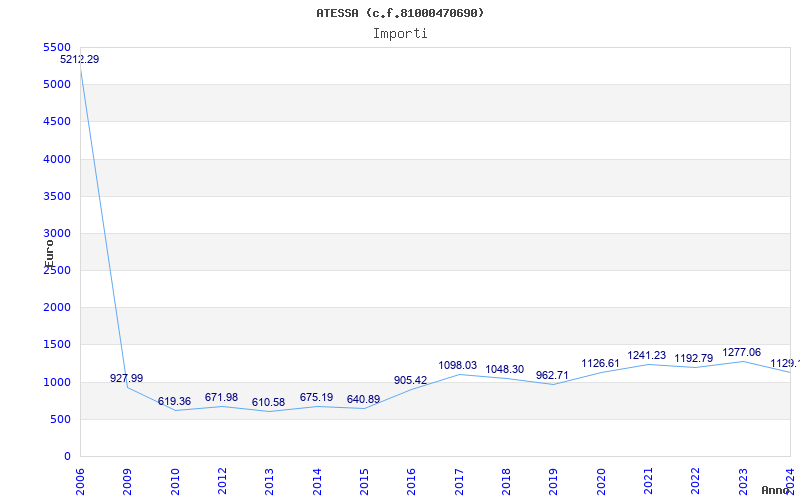
Task: Select the data label 675.19
Action: [x=316, y=397]
